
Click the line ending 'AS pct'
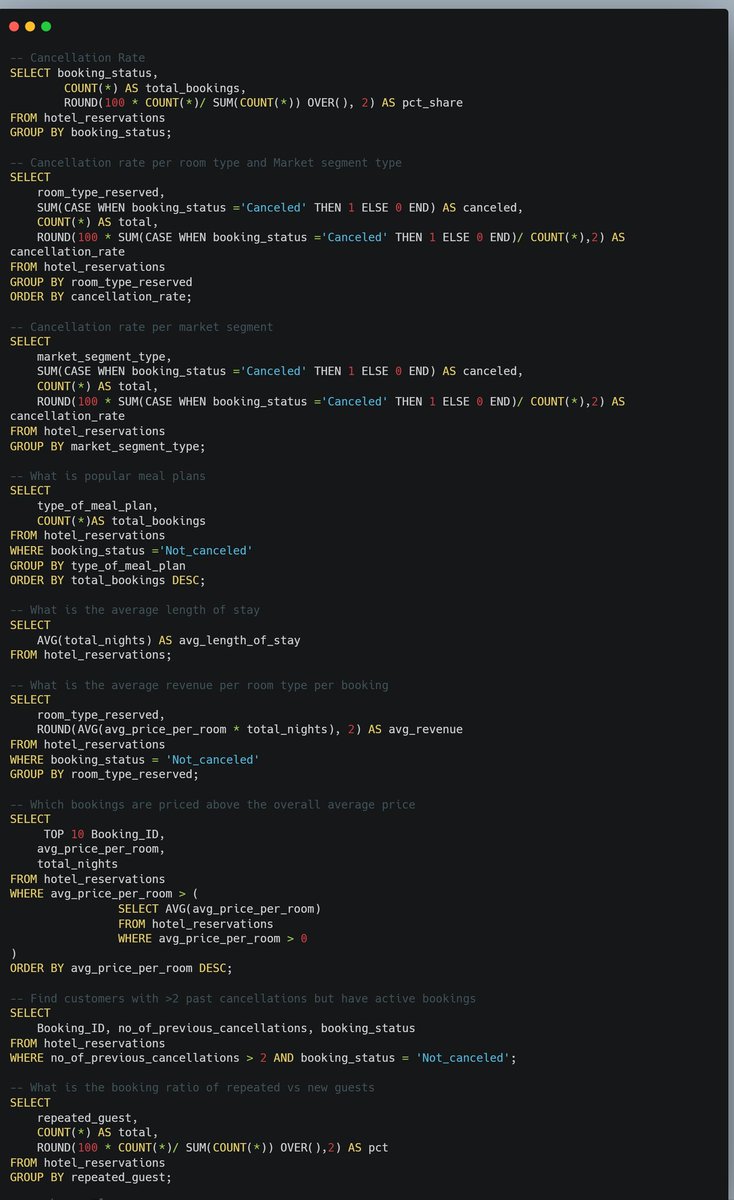coord(213,1148)
